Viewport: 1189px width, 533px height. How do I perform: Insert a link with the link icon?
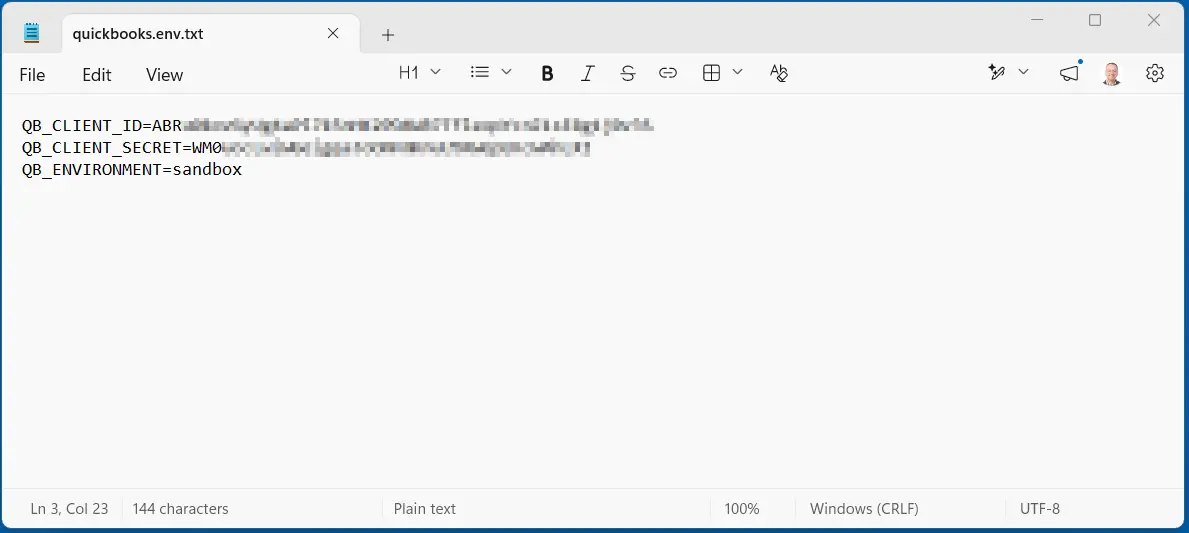coord(667,73)
